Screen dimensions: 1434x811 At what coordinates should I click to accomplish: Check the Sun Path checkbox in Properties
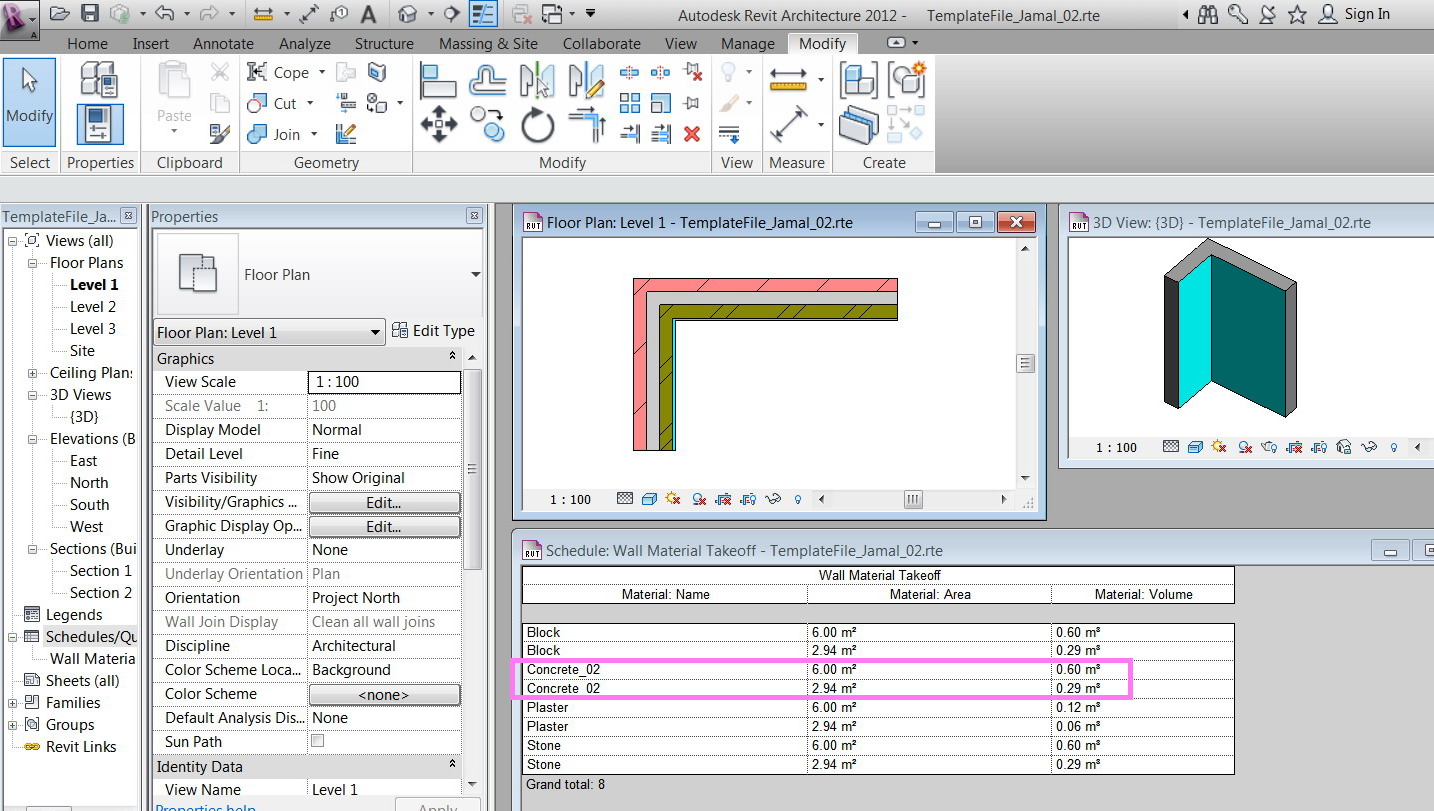(x=318, y=741)
